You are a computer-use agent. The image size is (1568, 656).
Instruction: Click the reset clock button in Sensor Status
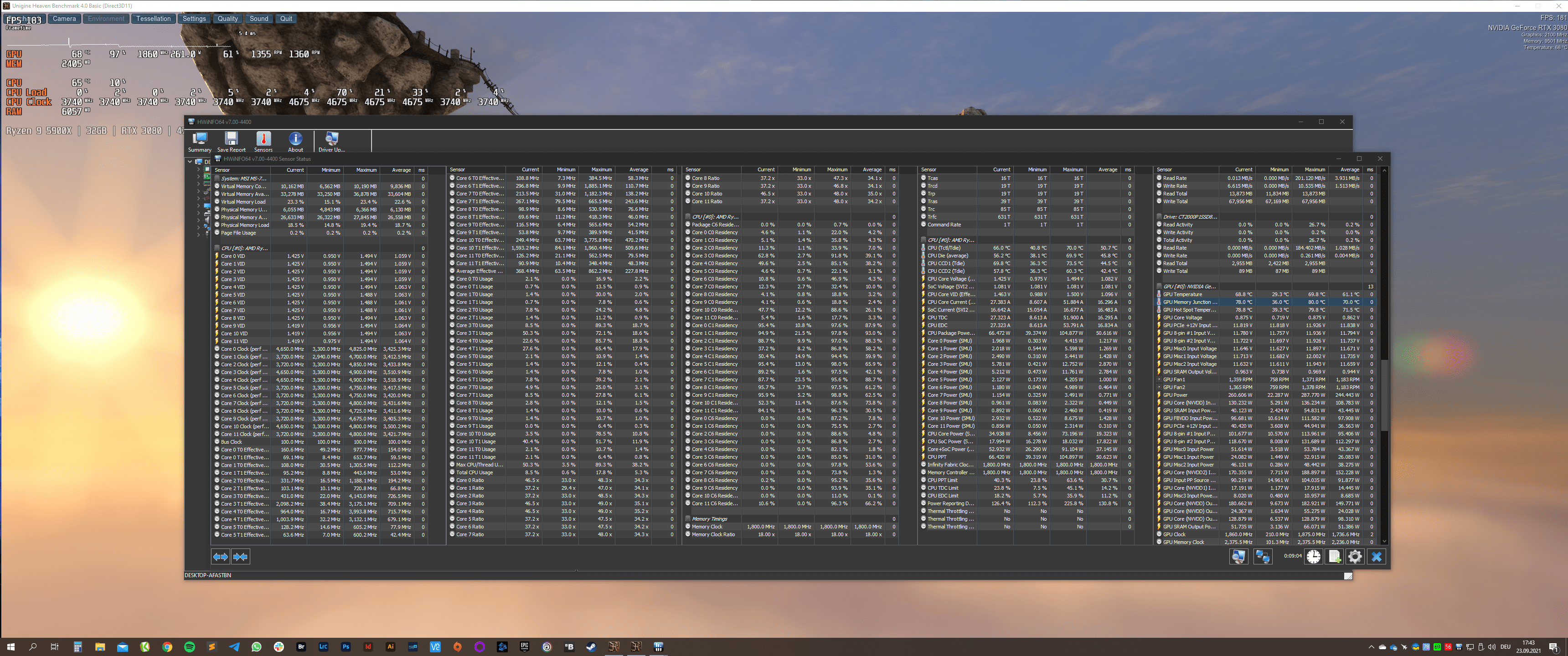coord(1314,556)
